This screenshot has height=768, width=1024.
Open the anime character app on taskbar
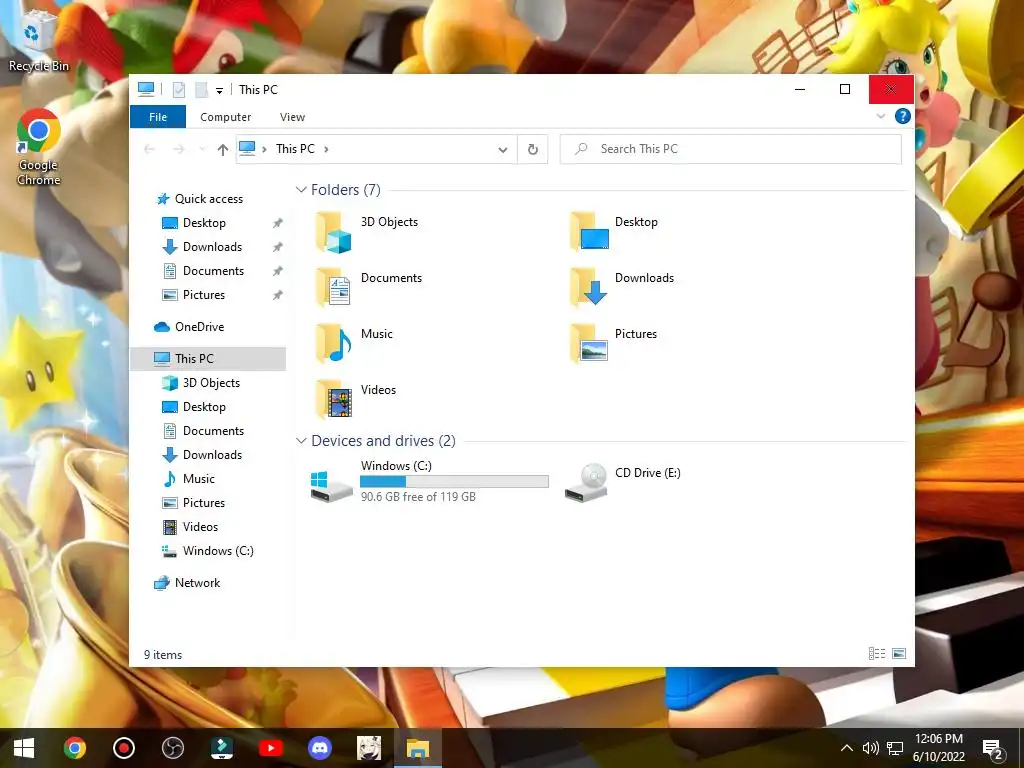[x=368, y=748]
